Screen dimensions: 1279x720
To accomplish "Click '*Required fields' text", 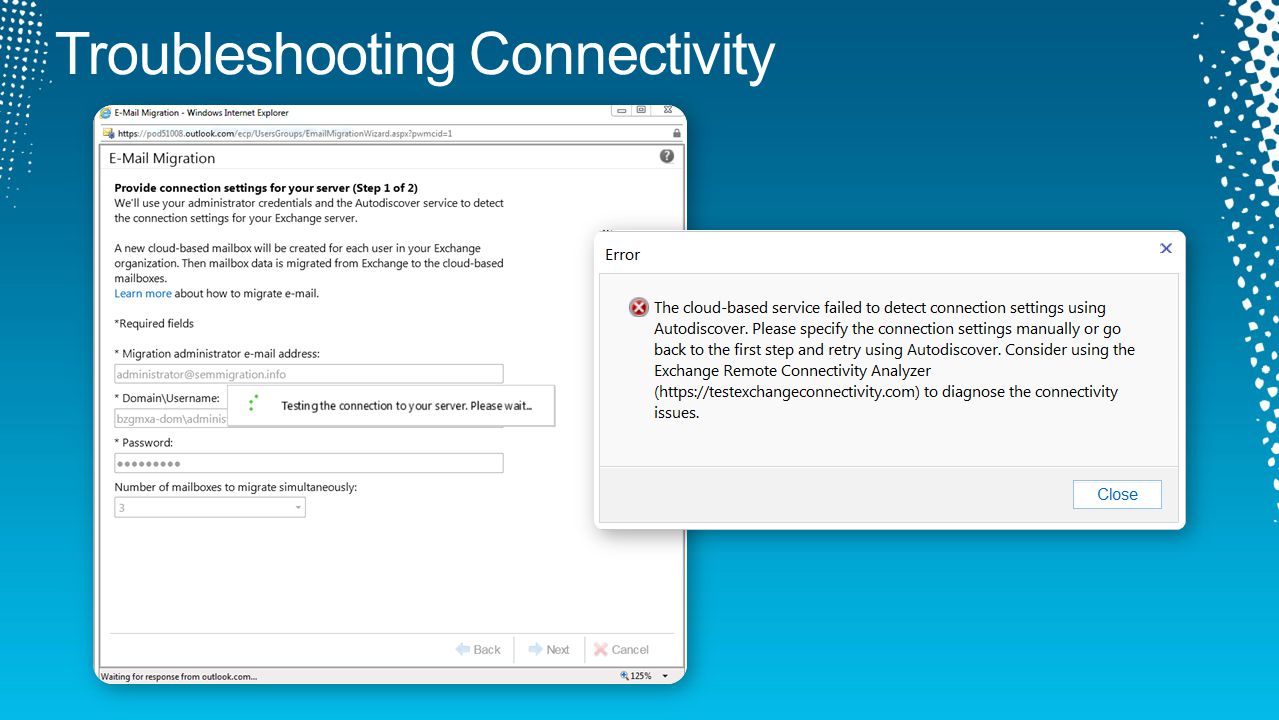I will pyautogui.click(x=154, y=323).
